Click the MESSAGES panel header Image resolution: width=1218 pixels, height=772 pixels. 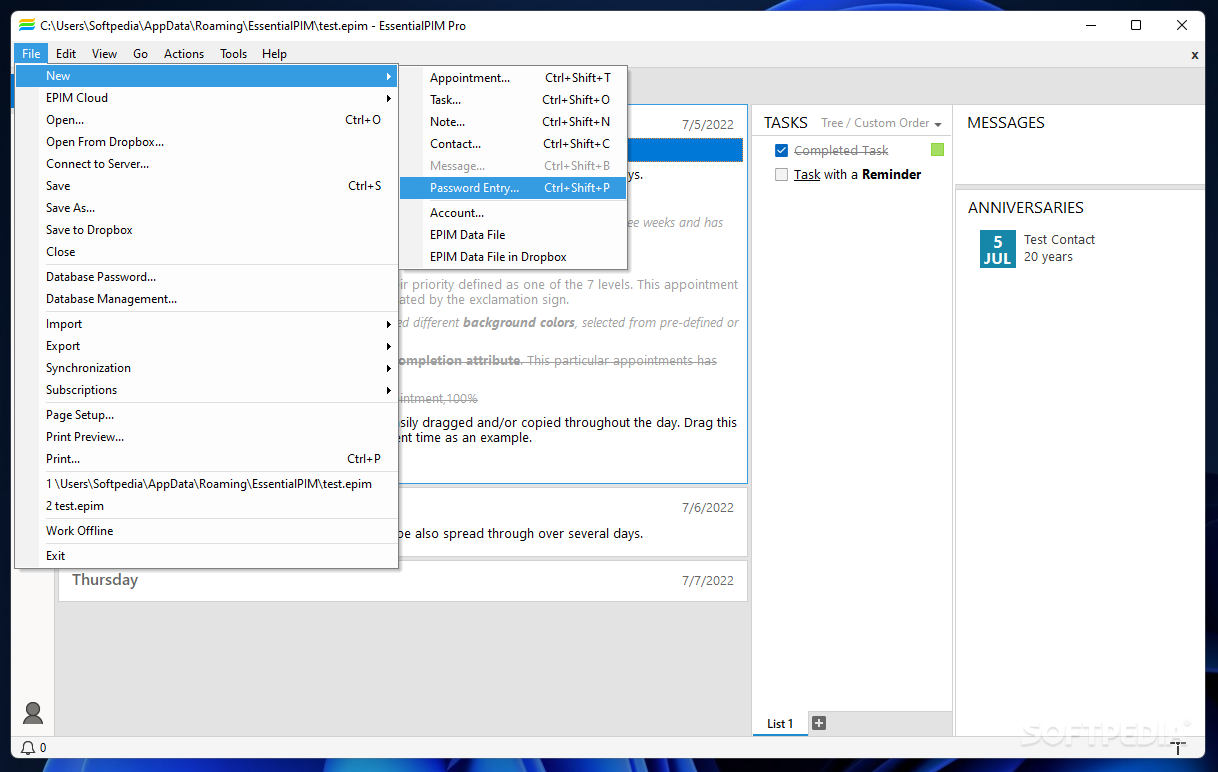click(1006, 123)
